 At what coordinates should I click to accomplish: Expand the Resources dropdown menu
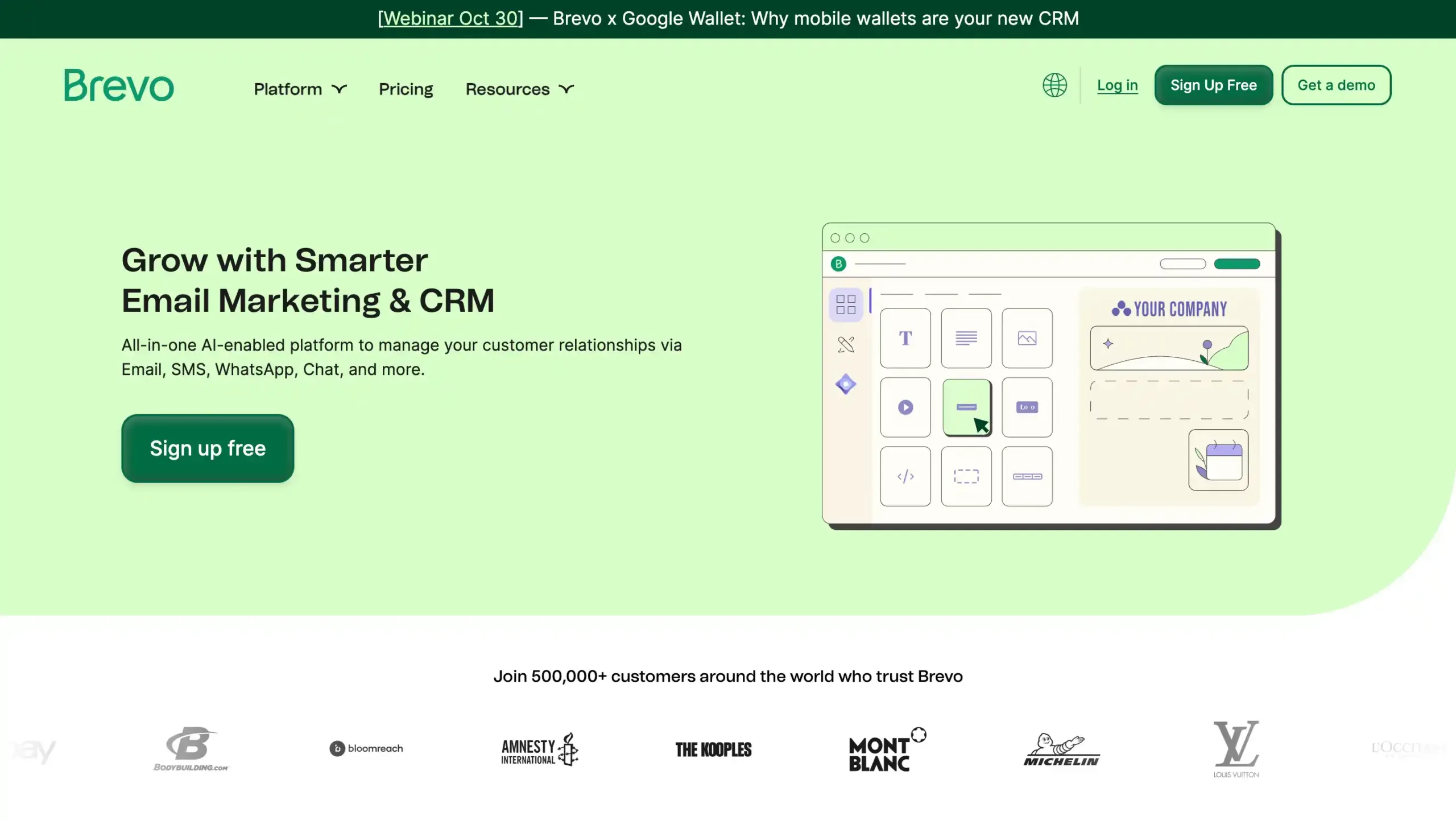519,89
